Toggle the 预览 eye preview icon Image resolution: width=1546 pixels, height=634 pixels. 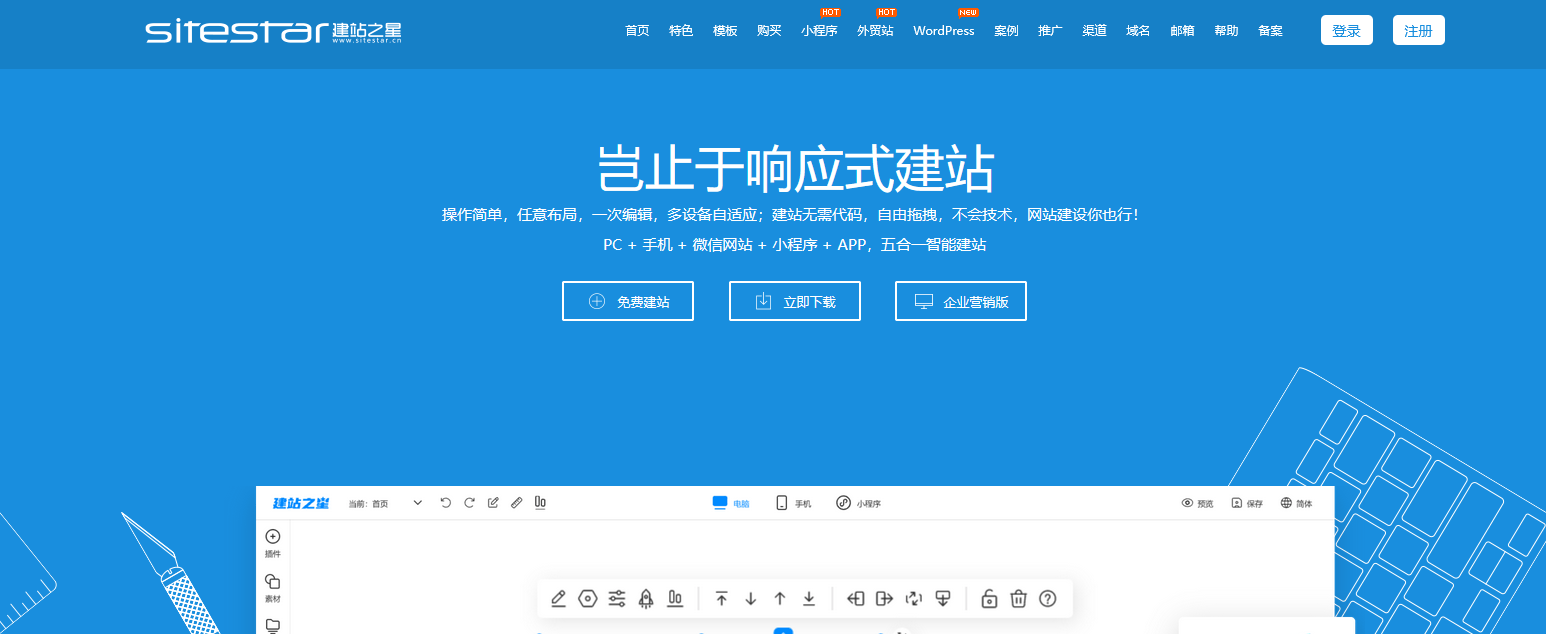click(x=1188, y=503)
